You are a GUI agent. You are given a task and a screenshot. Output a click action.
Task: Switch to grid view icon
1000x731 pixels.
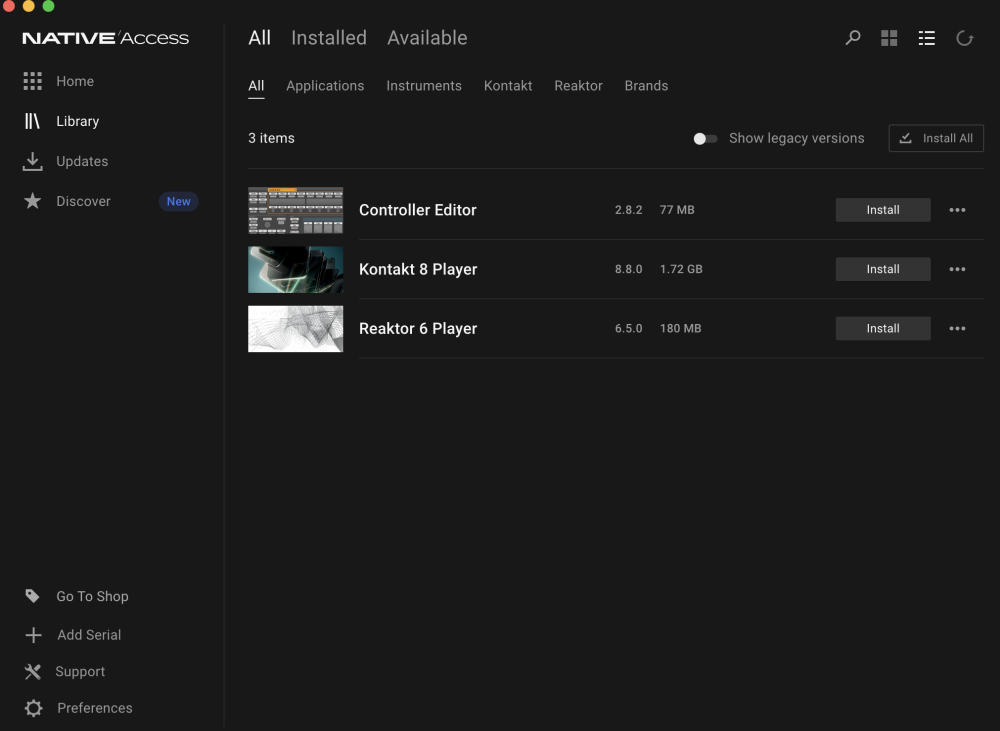pos(889,38)
